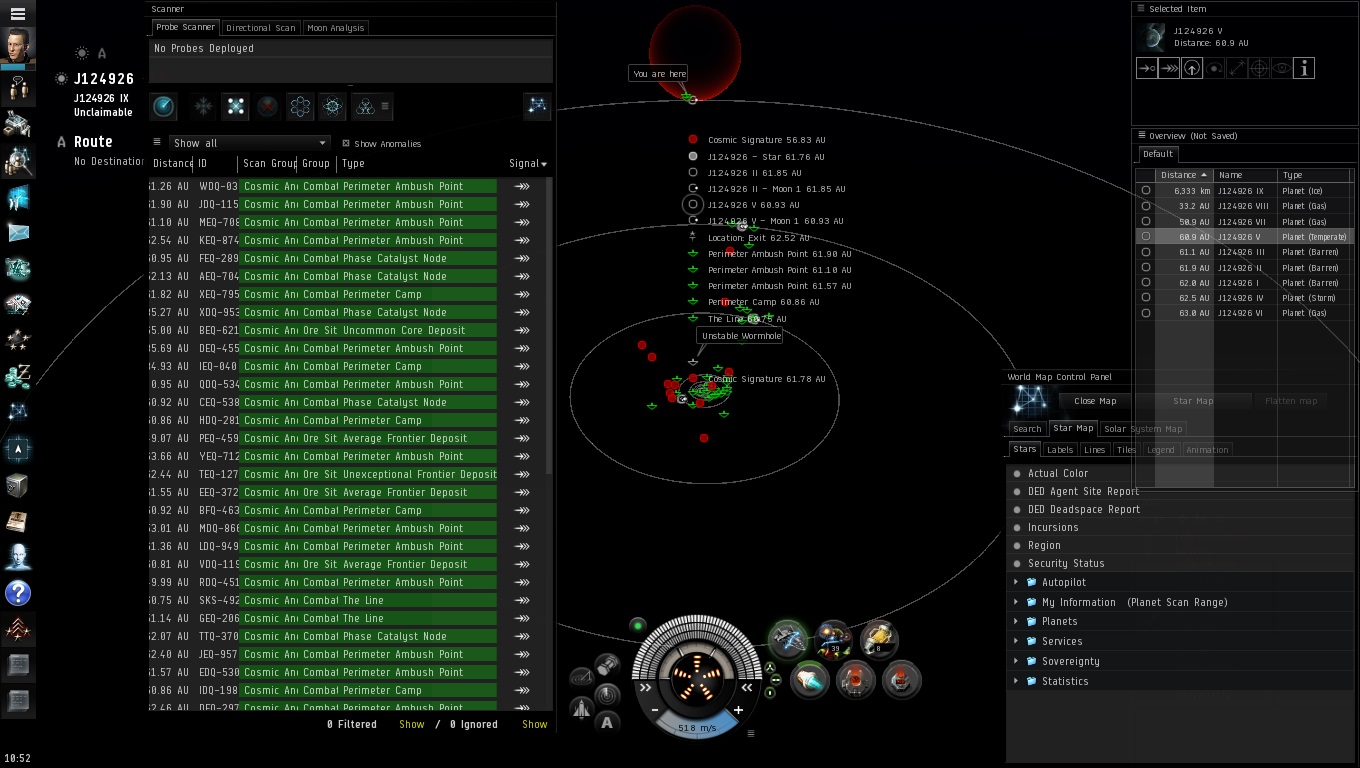Show the 0 Filtered scan results

[411, 724]
